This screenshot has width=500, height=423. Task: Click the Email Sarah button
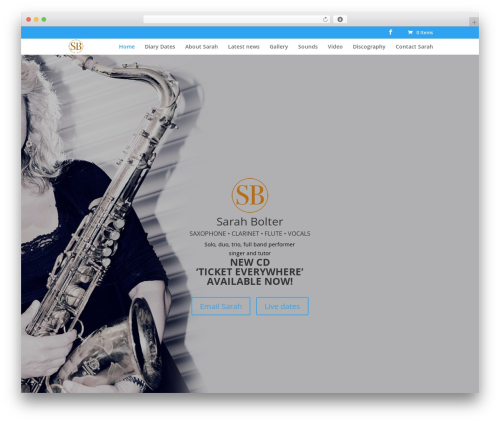tap(221, 306)
